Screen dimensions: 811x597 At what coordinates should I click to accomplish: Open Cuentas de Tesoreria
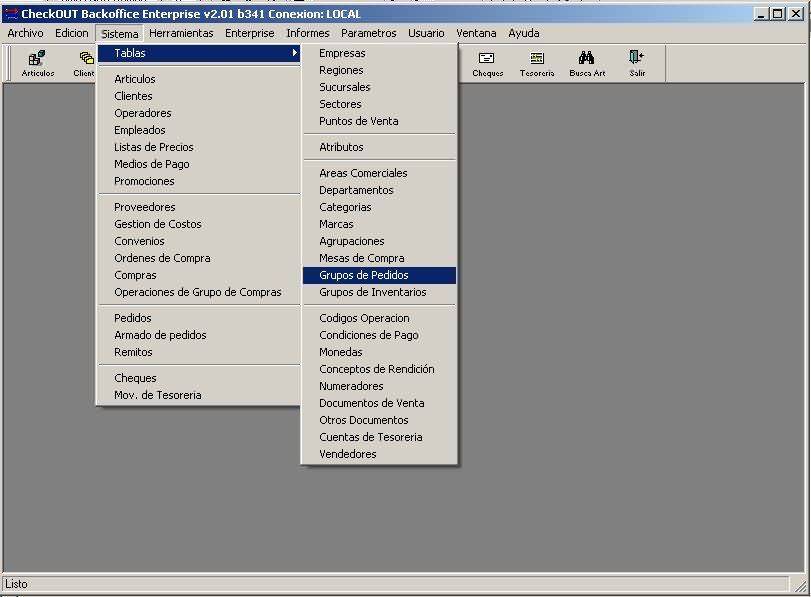coord(379,437)
